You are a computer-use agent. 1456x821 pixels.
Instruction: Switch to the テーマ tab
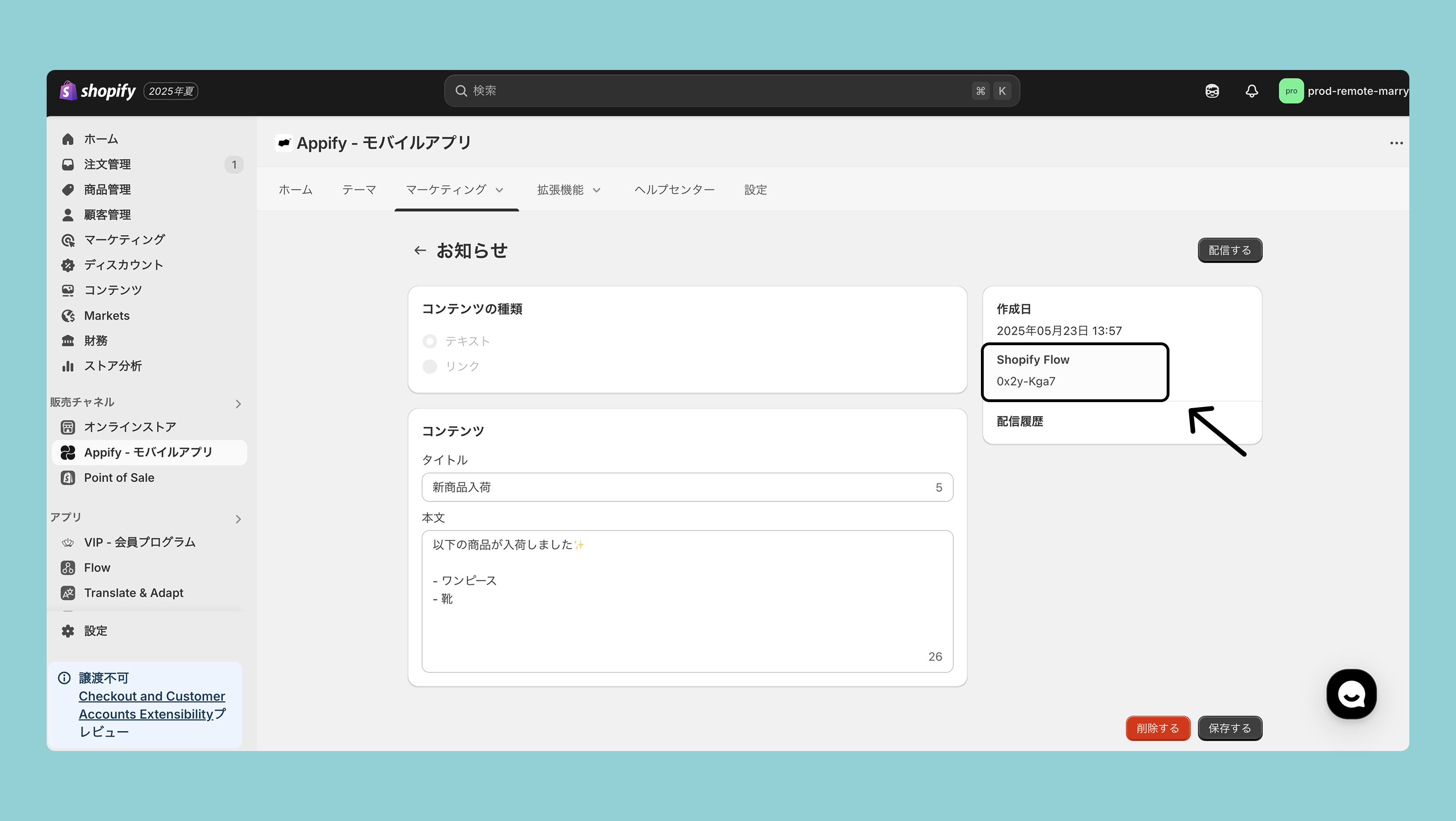point(359,190)
